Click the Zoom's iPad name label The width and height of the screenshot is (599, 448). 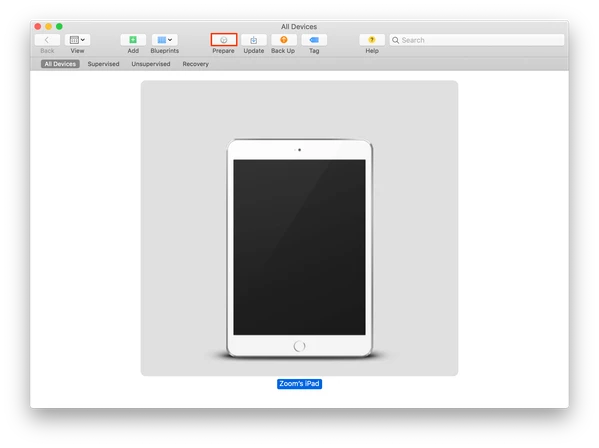(x=300, y=384)
